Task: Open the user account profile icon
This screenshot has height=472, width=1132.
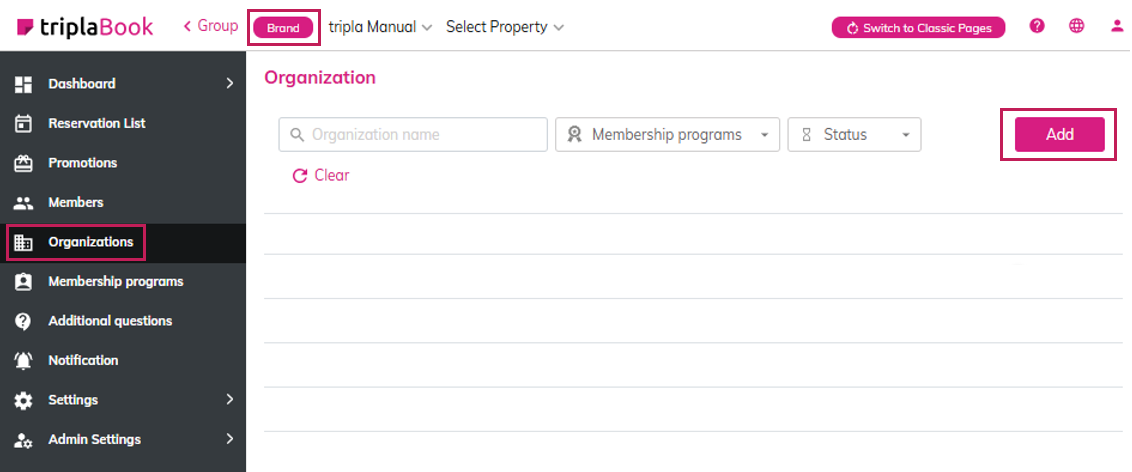Action: click(1117, 27)
